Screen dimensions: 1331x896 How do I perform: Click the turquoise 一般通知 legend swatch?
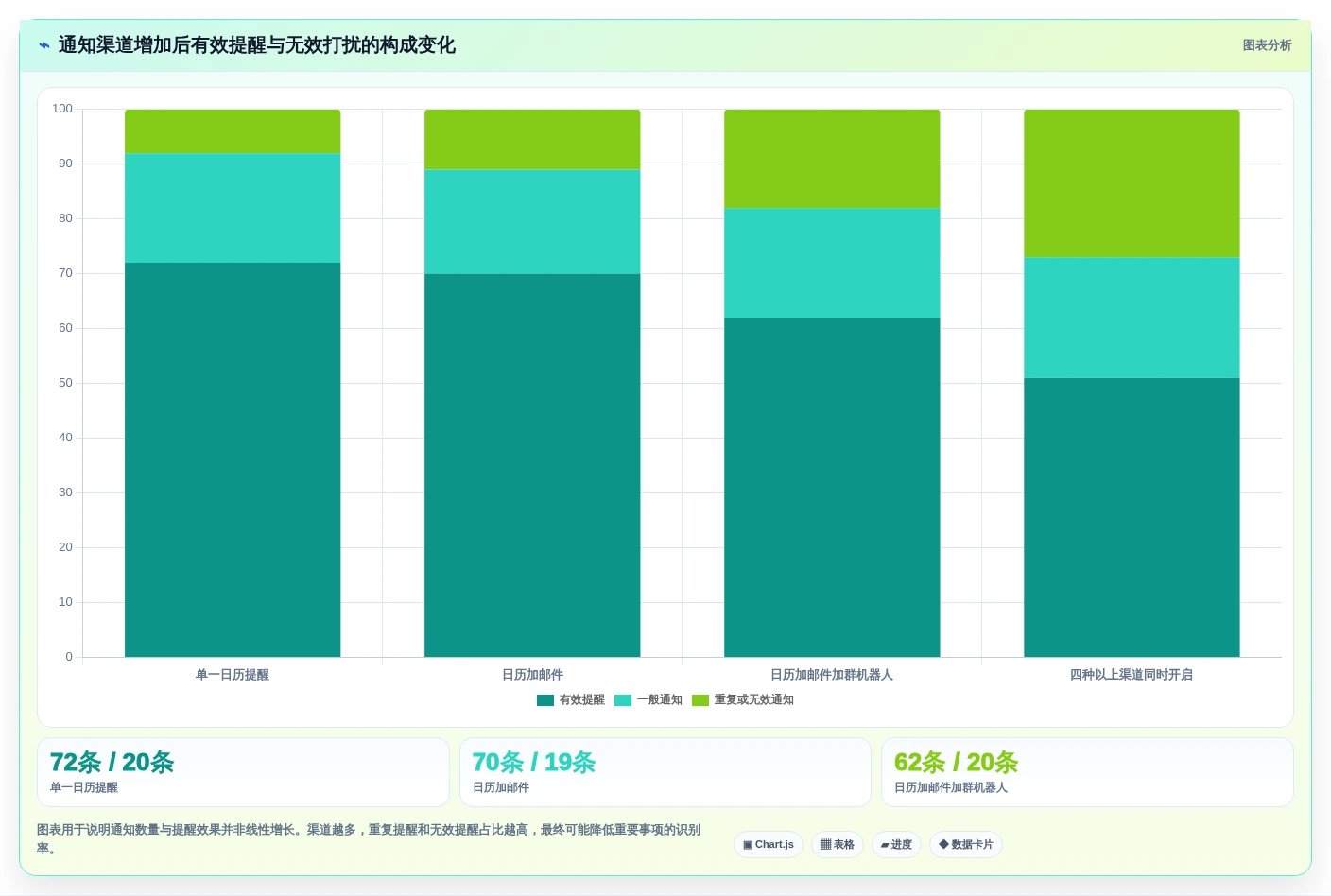pos(623,700)
